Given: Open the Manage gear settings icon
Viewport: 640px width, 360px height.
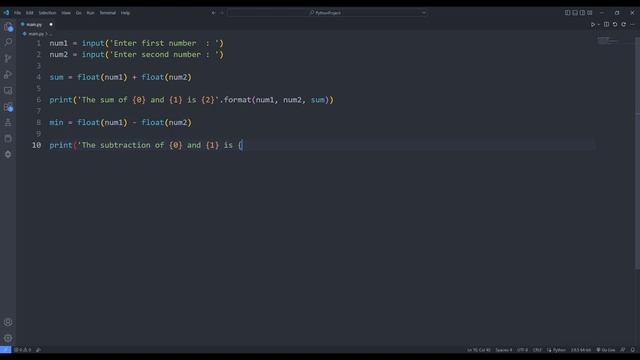Looking at the screenshot, I should coord(8,338).
